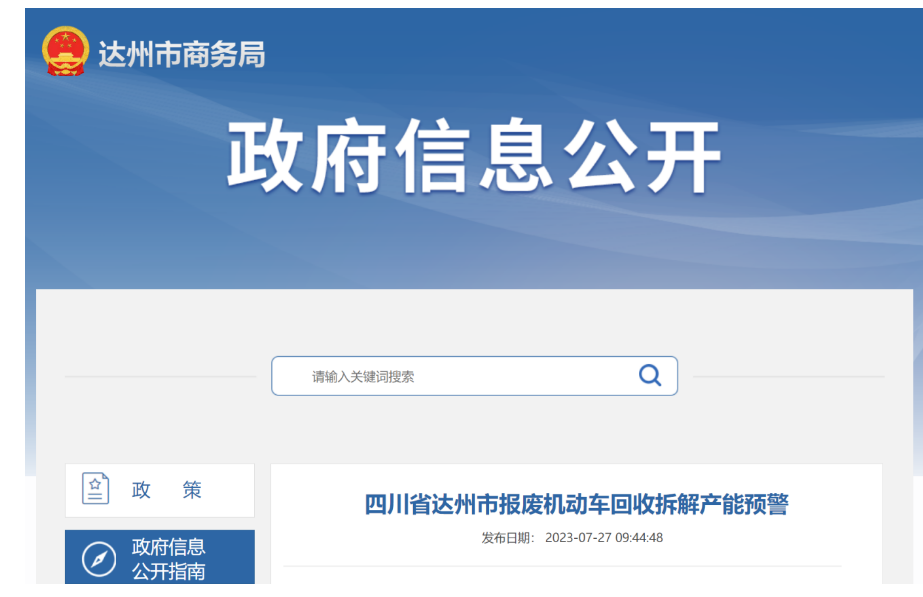This screenshot has width=923, height=597.
Task: Click the 发布日期 label
Action: (507, 538)
